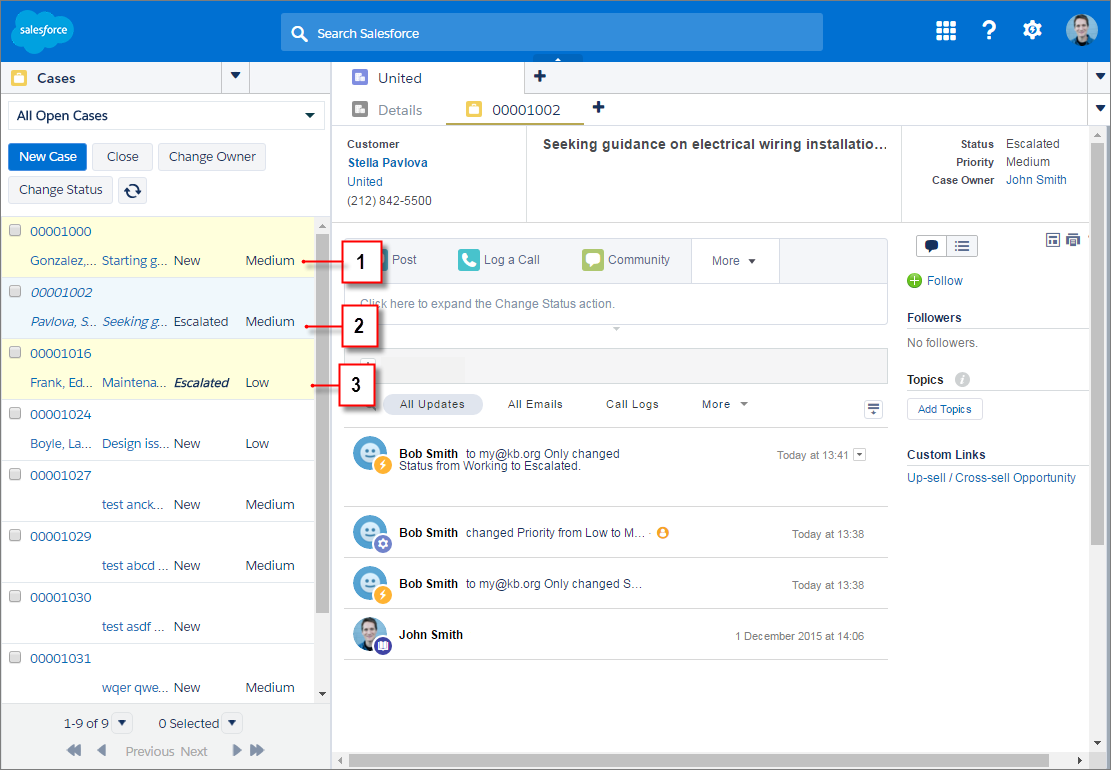Go to next page arrow
The image size is (1111, 770).
[x=237, y=750]
